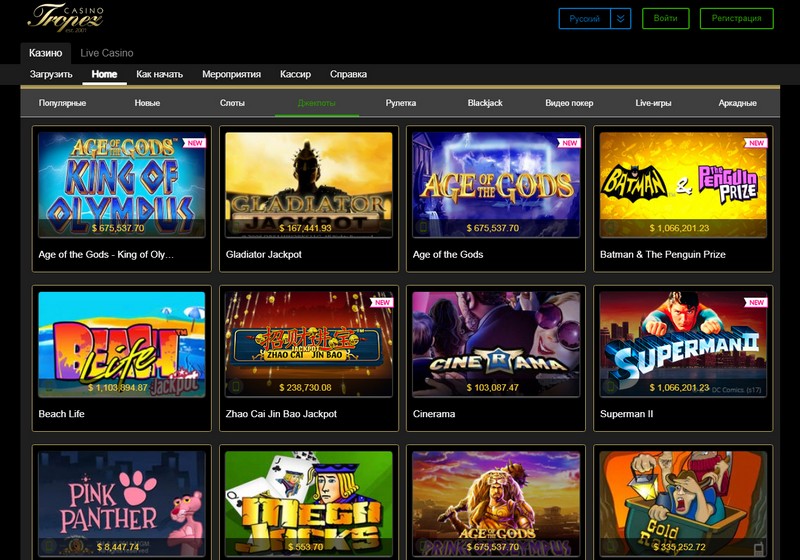Open the Gladiator Jackpot game thumbnail
Image resolution: width=800 pixels, height=560 pixels.
point(309,185)
